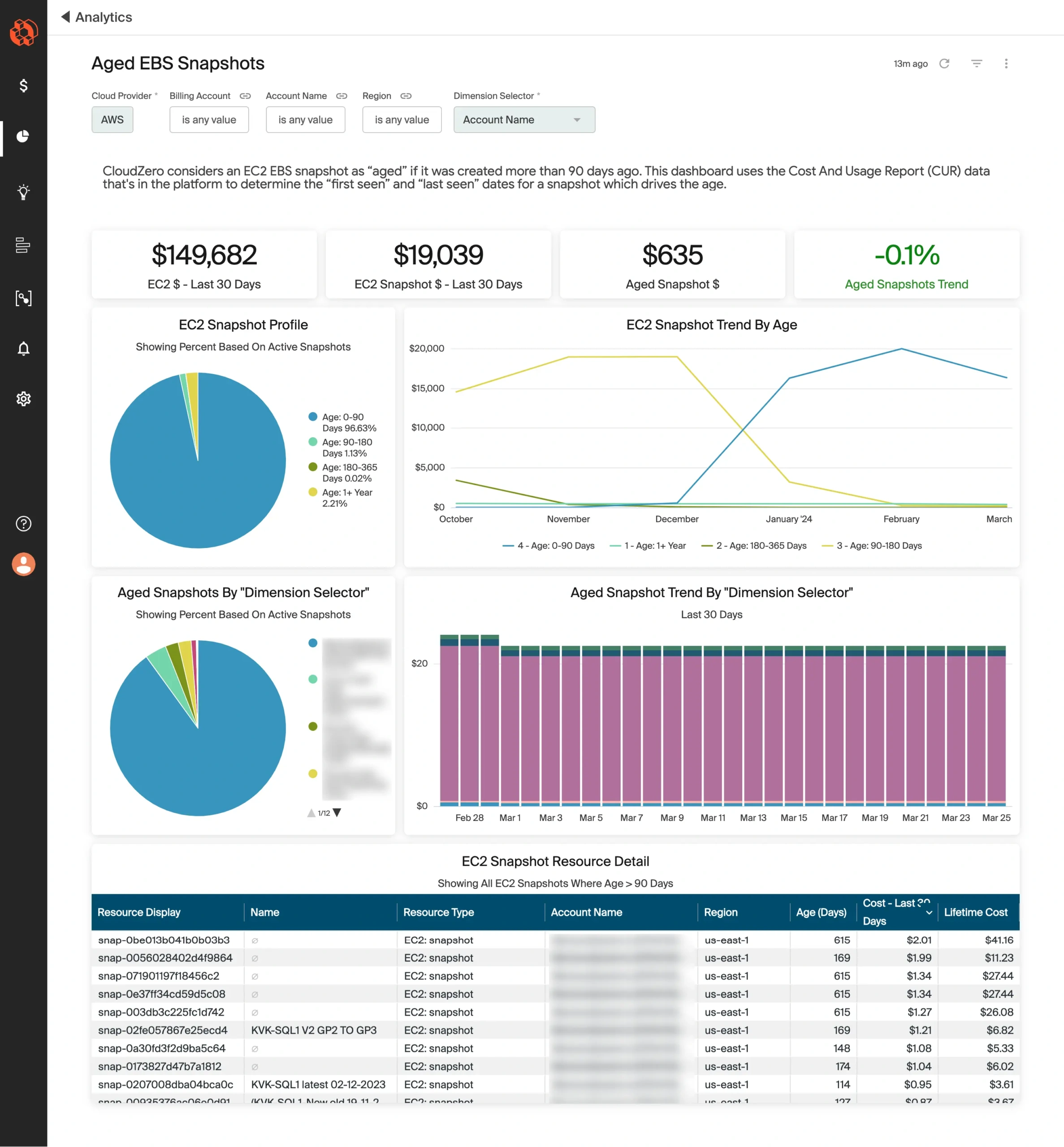Screen dimensions: 1064x1147
Task: Open Account Name 'is any value' filter
Action: tap(305, 120)
